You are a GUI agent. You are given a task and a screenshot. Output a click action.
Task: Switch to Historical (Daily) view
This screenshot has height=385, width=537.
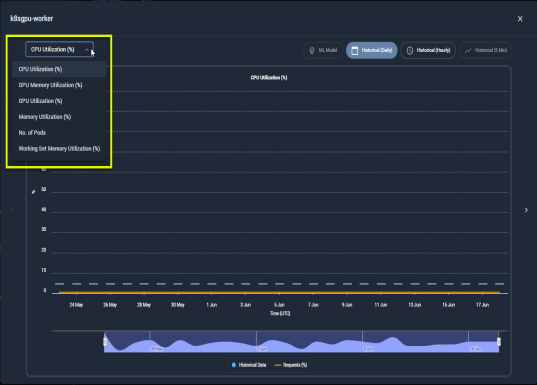(372, 50)
